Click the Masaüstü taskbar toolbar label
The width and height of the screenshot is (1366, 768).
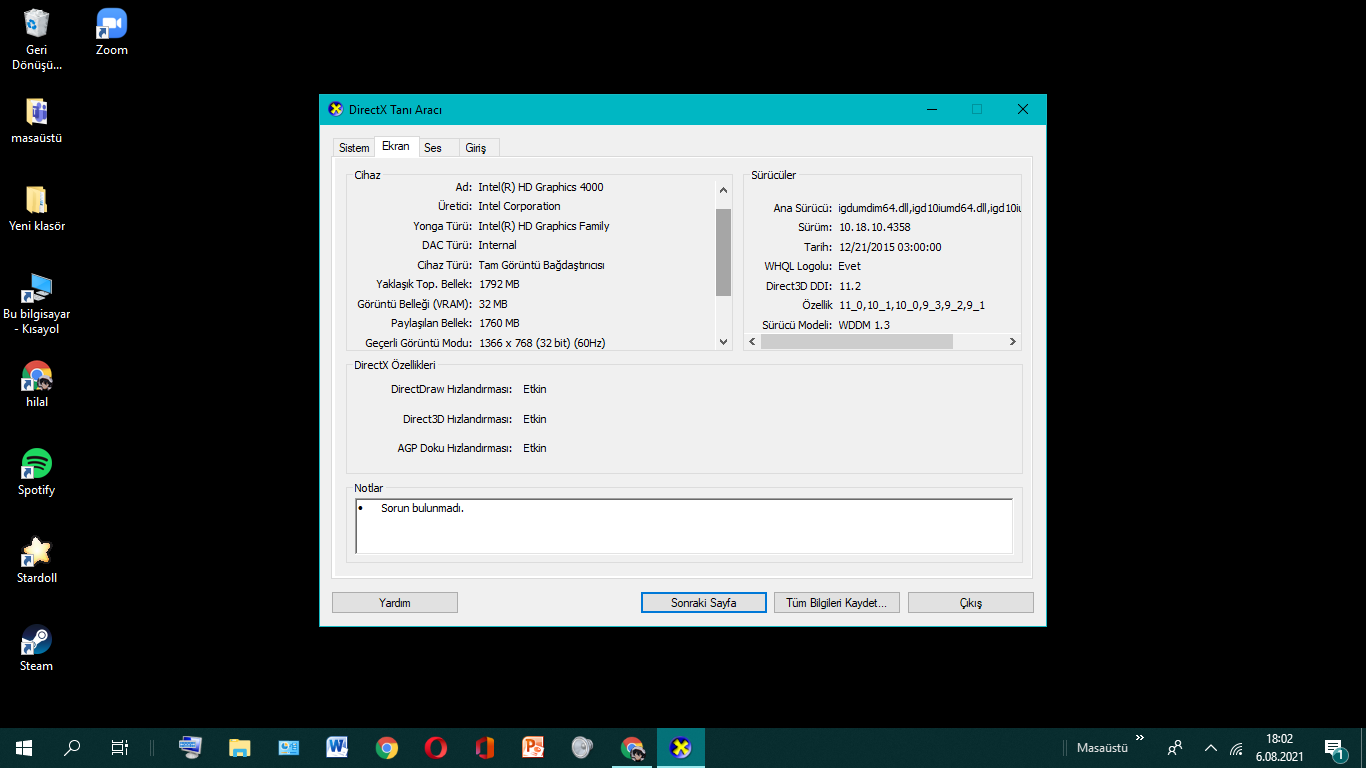tap(1102, 747)
